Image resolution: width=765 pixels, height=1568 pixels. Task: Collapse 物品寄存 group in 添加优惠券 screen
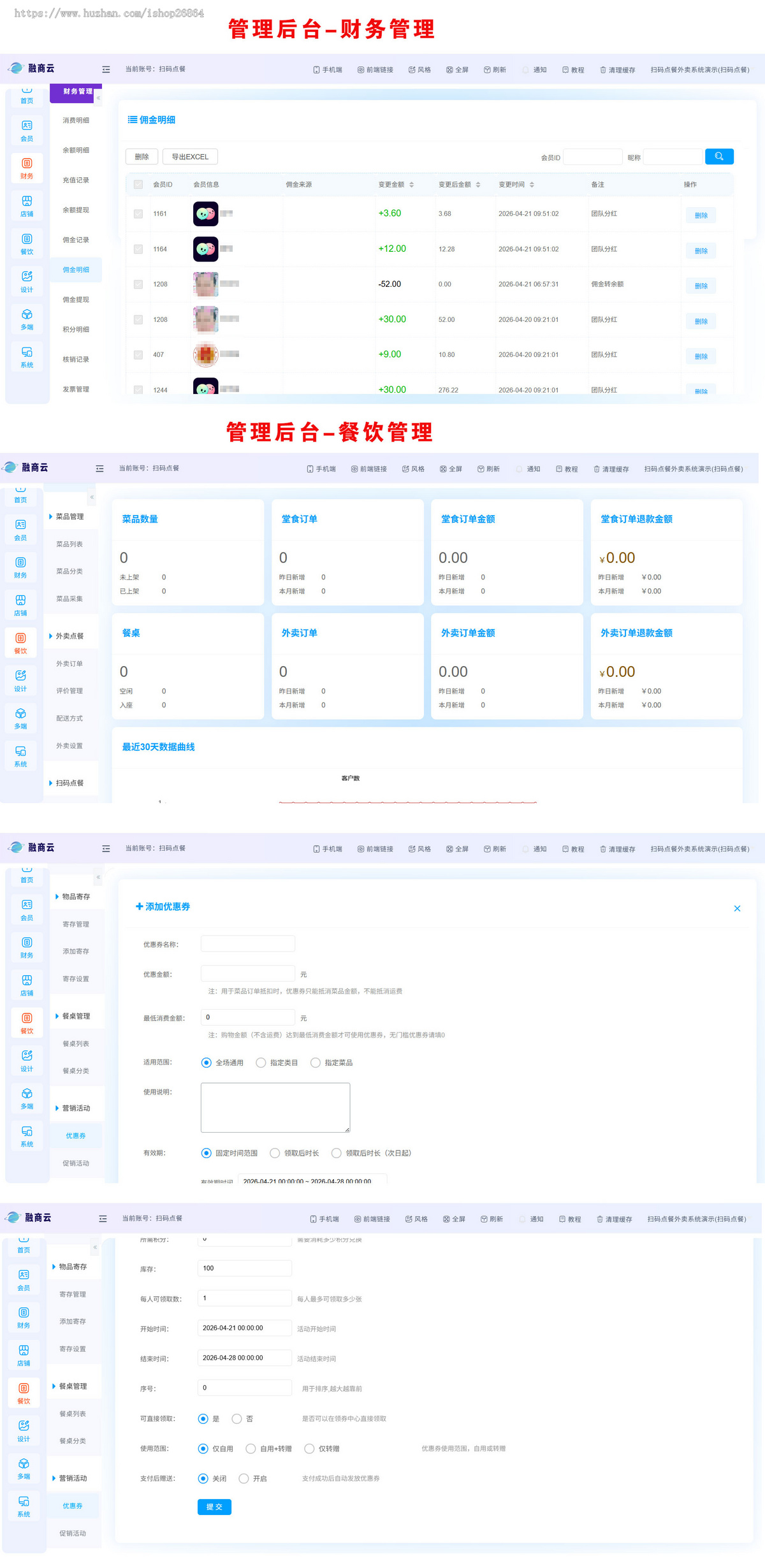[76, 897]
